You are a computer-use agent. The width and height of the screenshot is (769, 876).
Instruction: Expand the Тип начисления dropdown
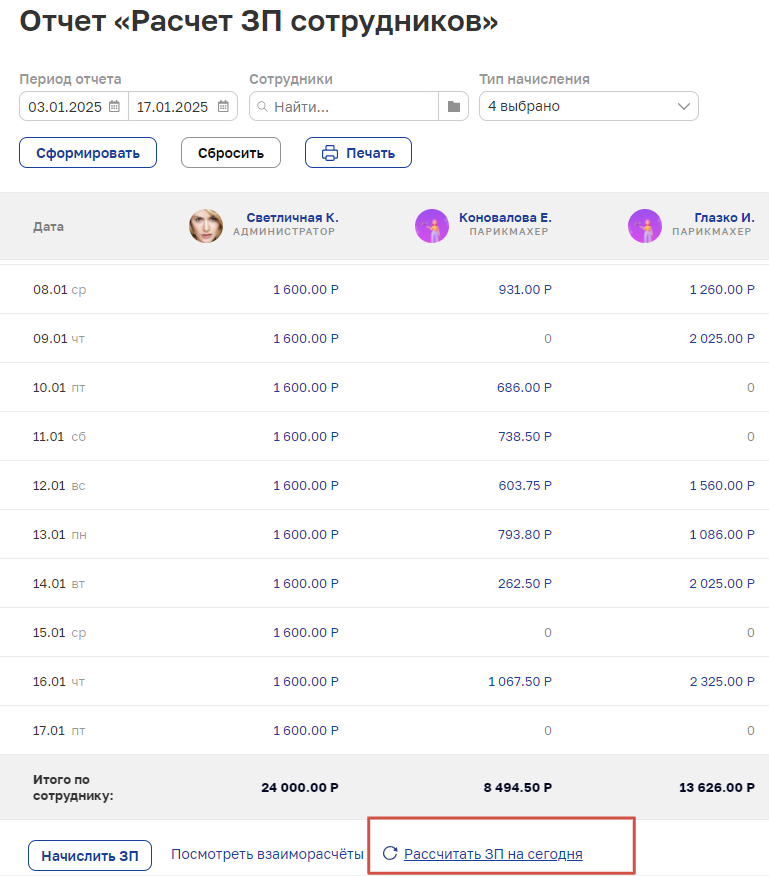[588, 106]
